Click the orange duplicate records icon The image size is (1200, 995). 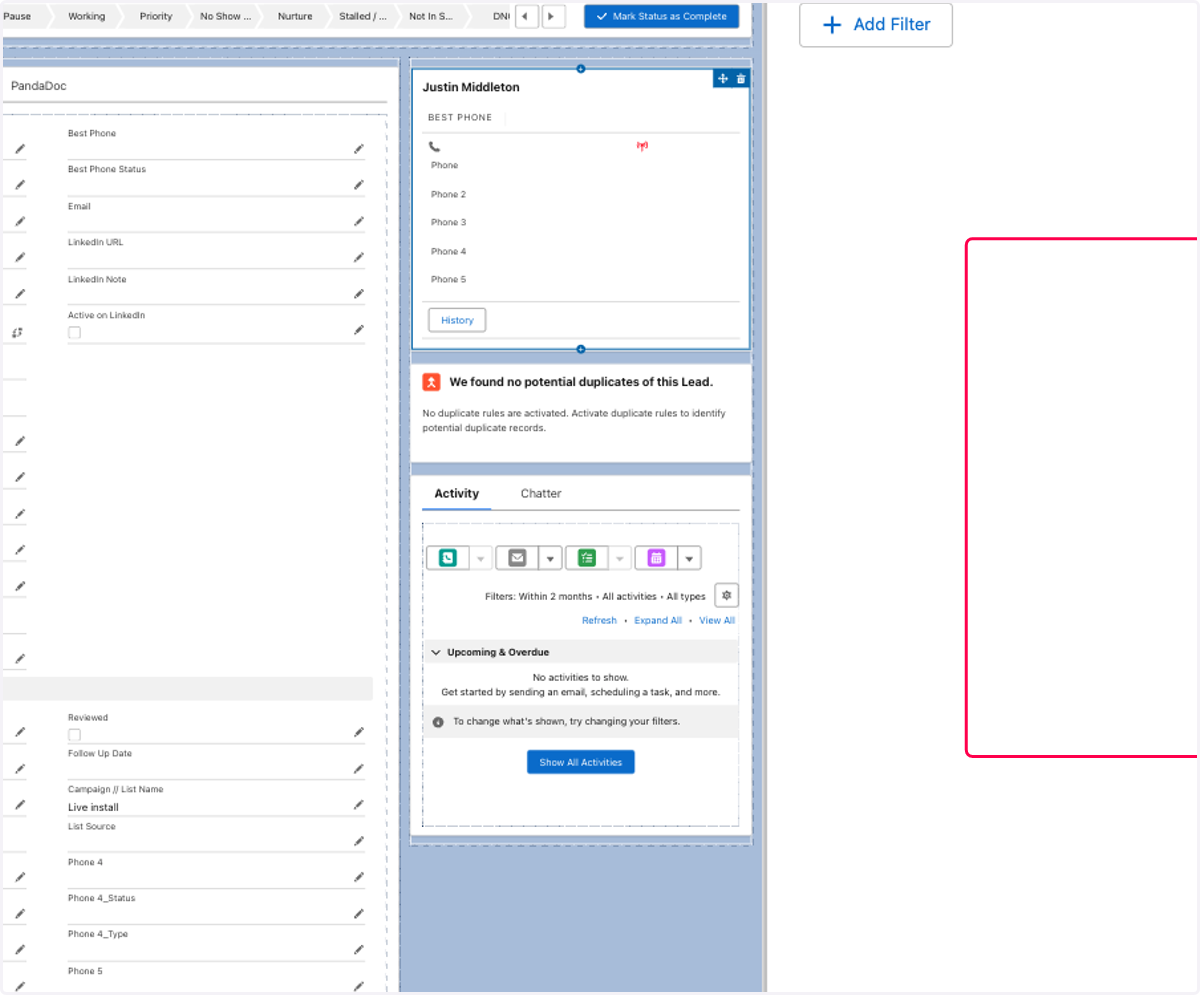(431, 382)
